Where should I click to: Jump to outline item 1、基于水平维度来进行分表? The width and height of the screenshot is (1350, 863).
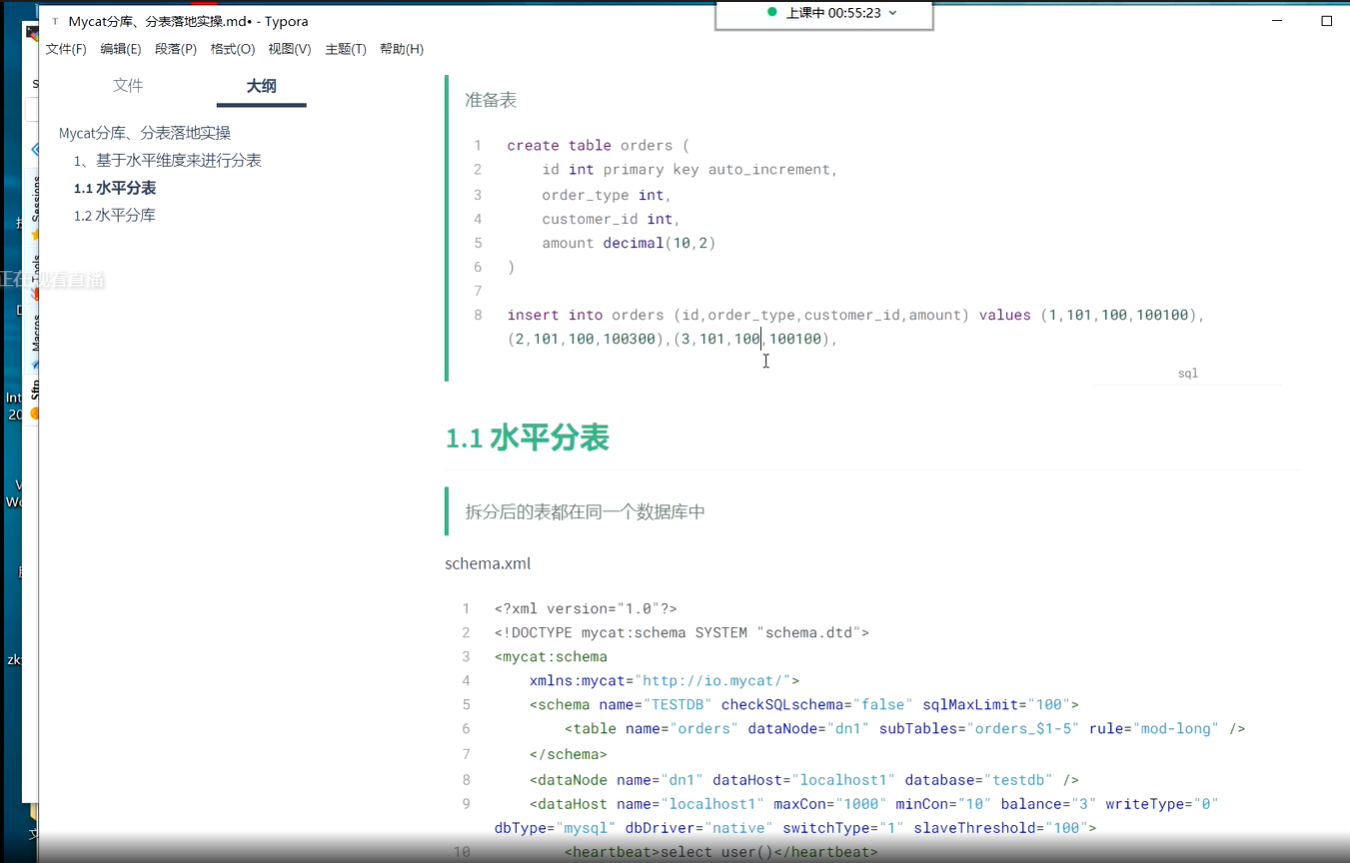tap(167, 161)
